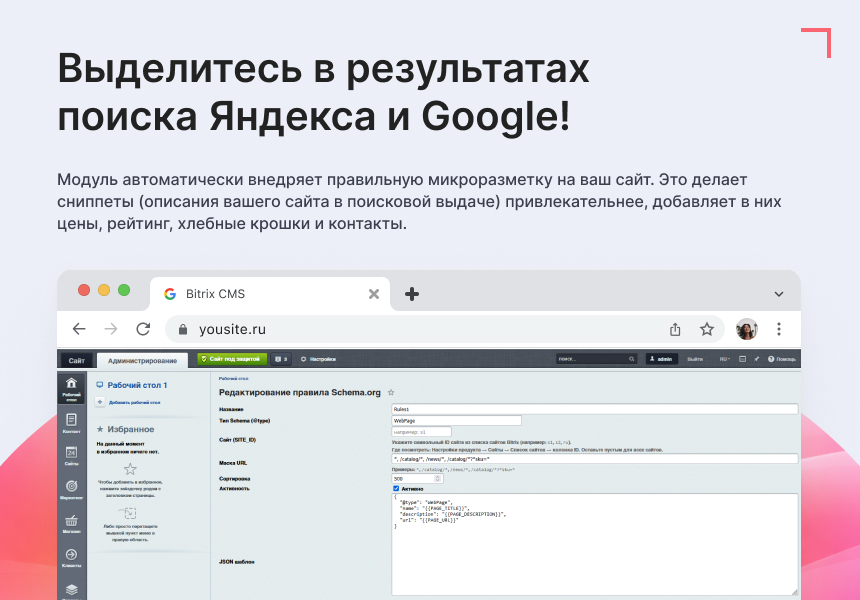This screenshot has width=860, height=600.
Task: Click the panel window icon beside RU
Action: 742,359
